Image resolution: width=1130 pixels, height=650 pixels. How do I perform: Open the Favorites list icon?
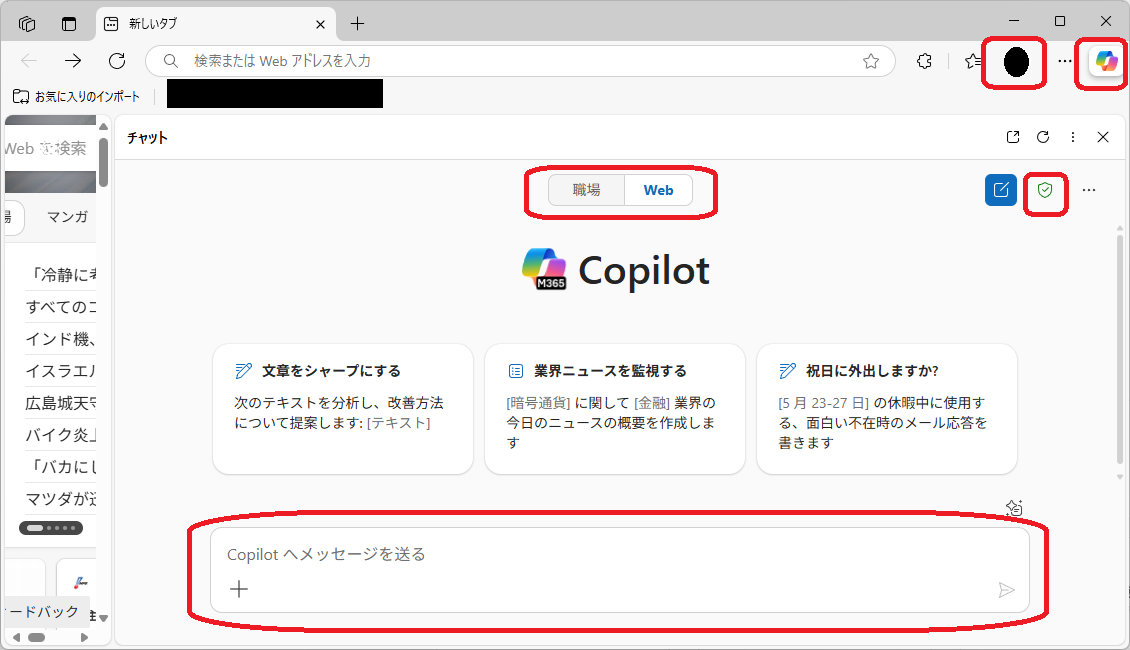[x=972, y=61]
